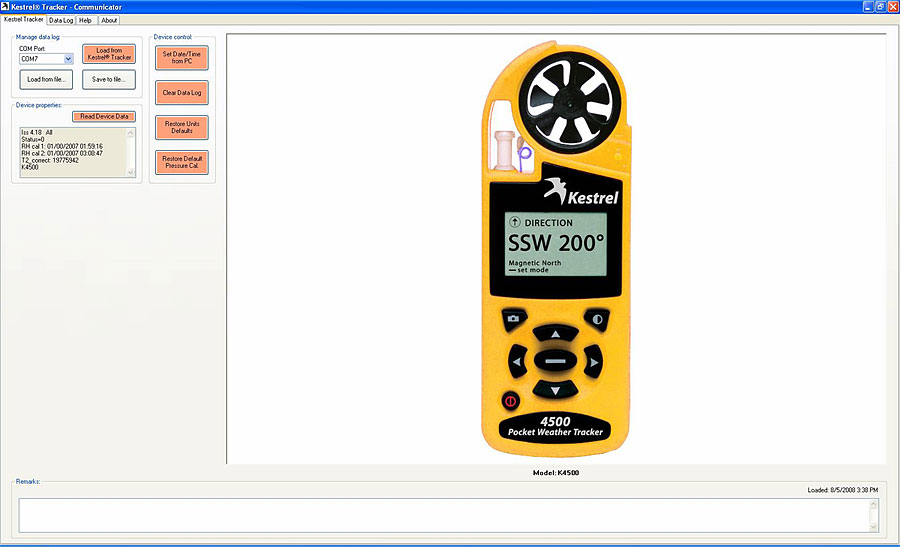Viewport: 900px width, 547px height.
Task: Restore down the Communicator window
Action: pyautogui.click(x=880, y=7)
